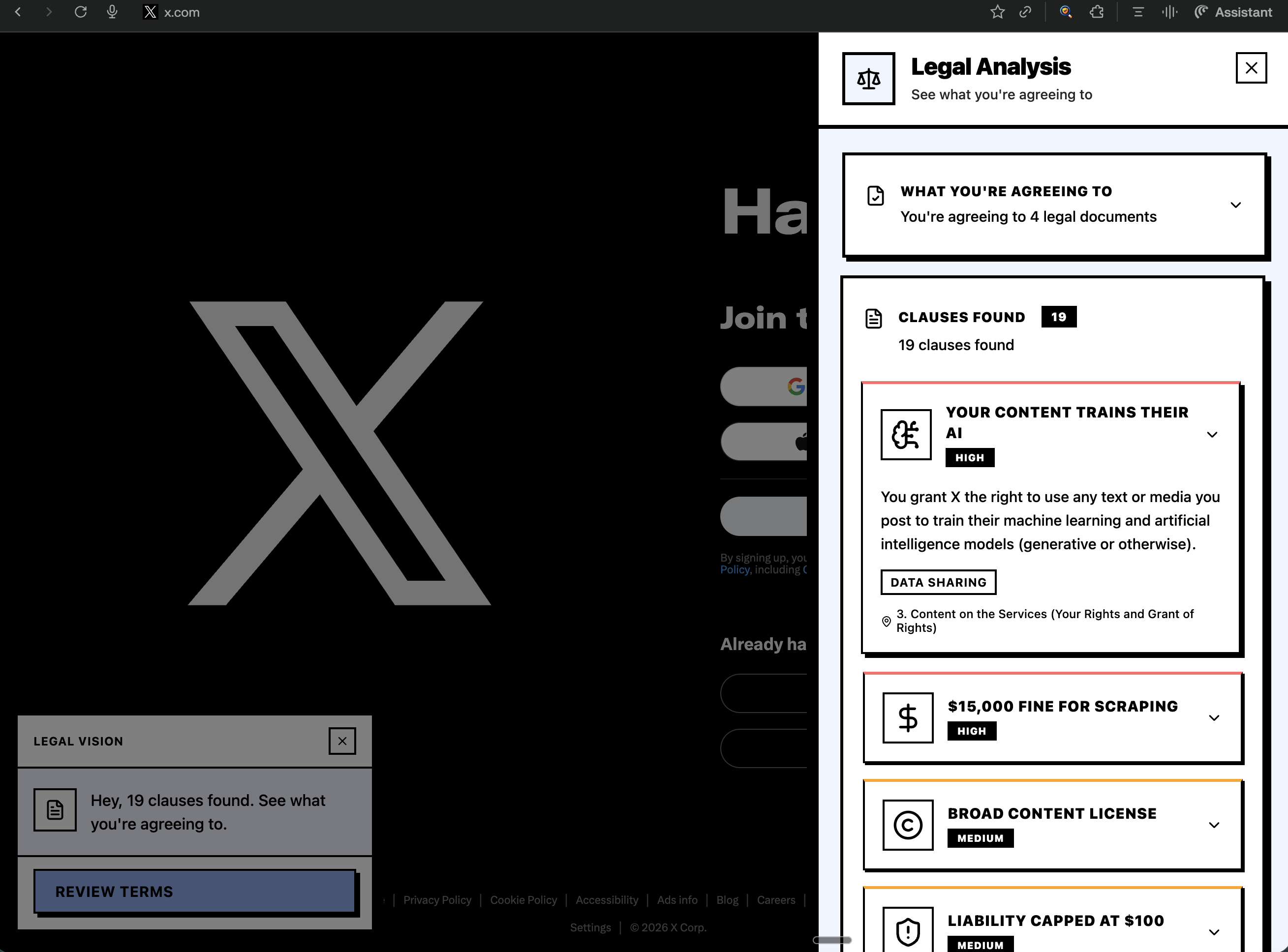Close the Legal Analysis sidebar
Screen dimensions: 1288x952
point(1251,68)
